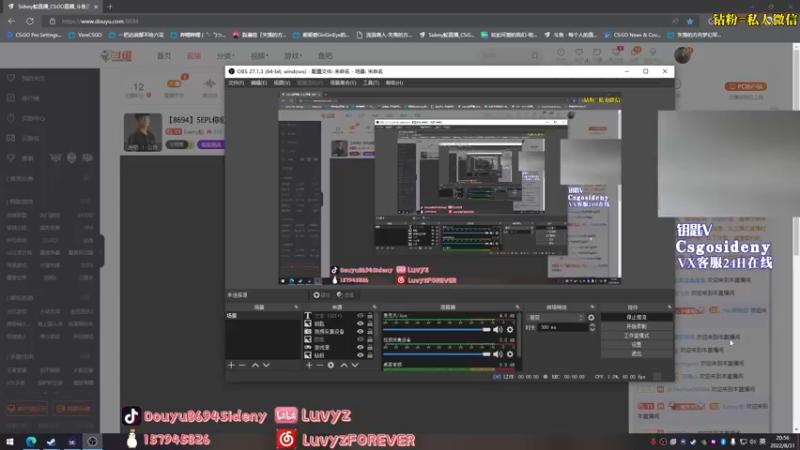Toggle visibility of 视频采集设备 source
This screenshot has height=450, width=800.
point(360,332)
